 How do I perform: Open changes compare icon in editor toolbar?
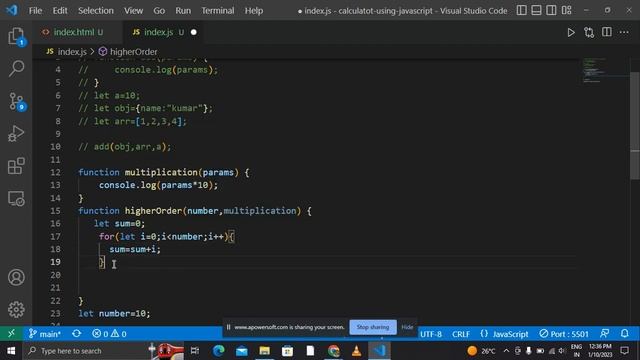tap(589, 32)
